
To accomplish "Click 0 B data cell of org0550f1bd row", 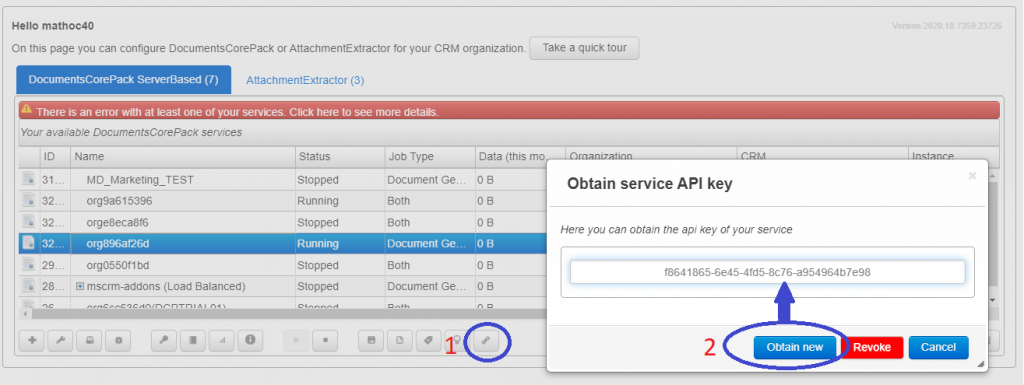I will [x=485, y=265].
